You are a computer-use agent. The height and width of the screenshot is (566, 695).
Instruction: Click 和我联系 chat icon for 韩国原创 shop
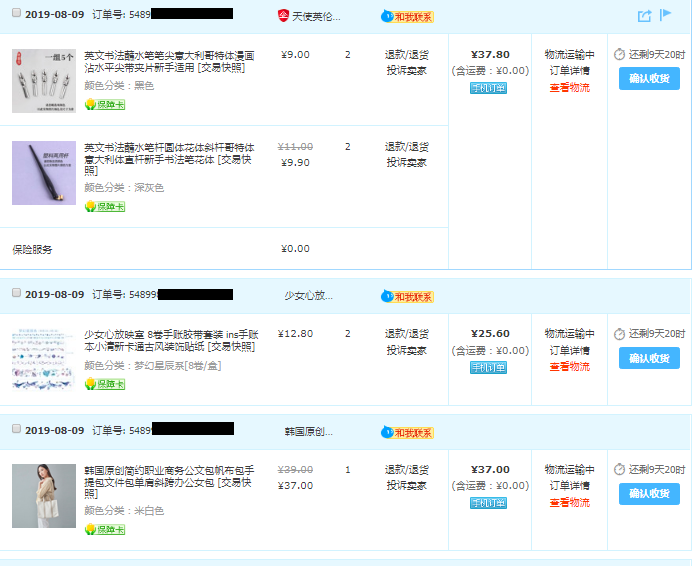[x=407, y=433]
